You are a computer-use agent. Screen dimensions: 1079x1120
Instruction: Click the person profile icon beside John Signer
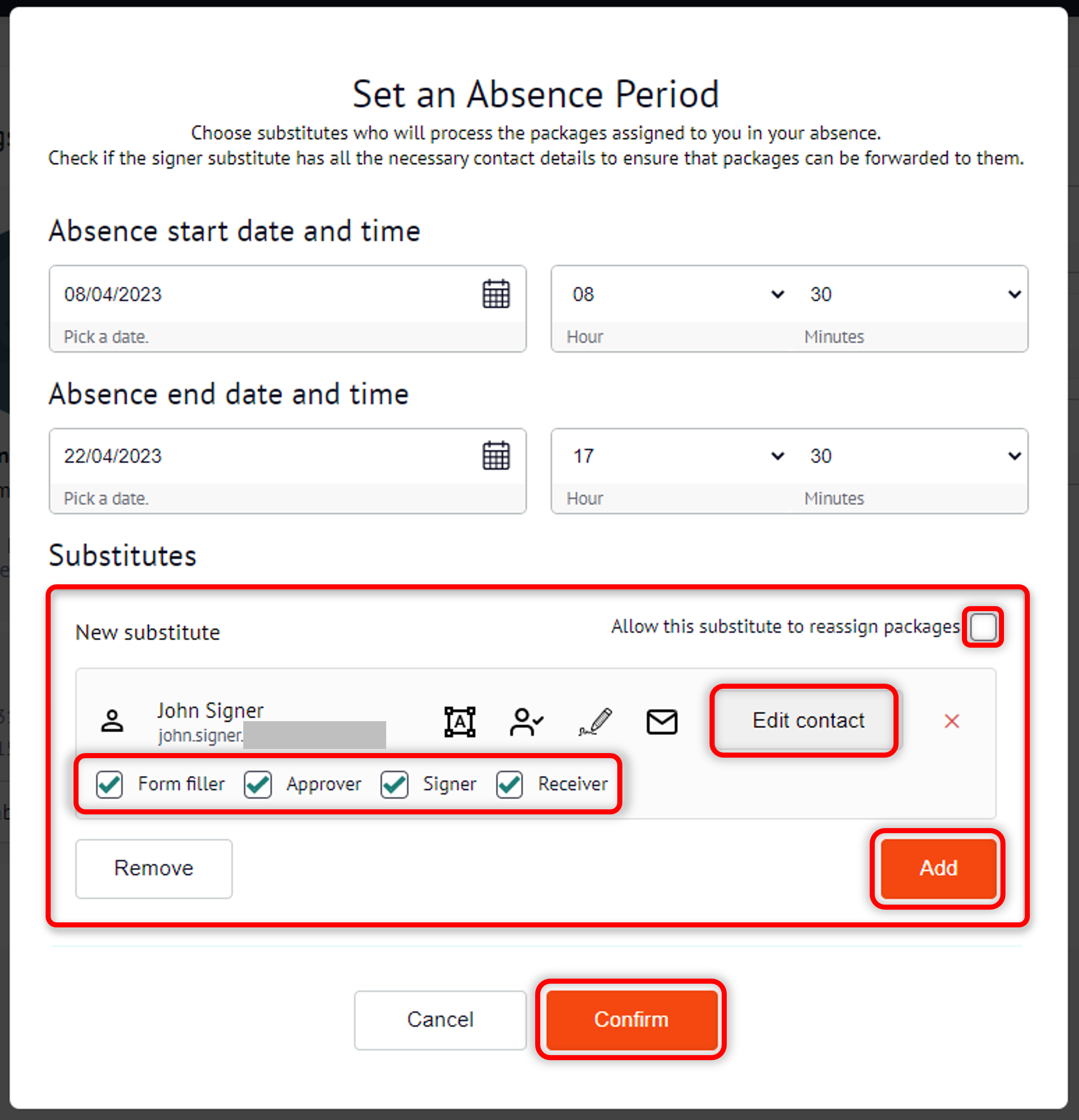(112, 721)
